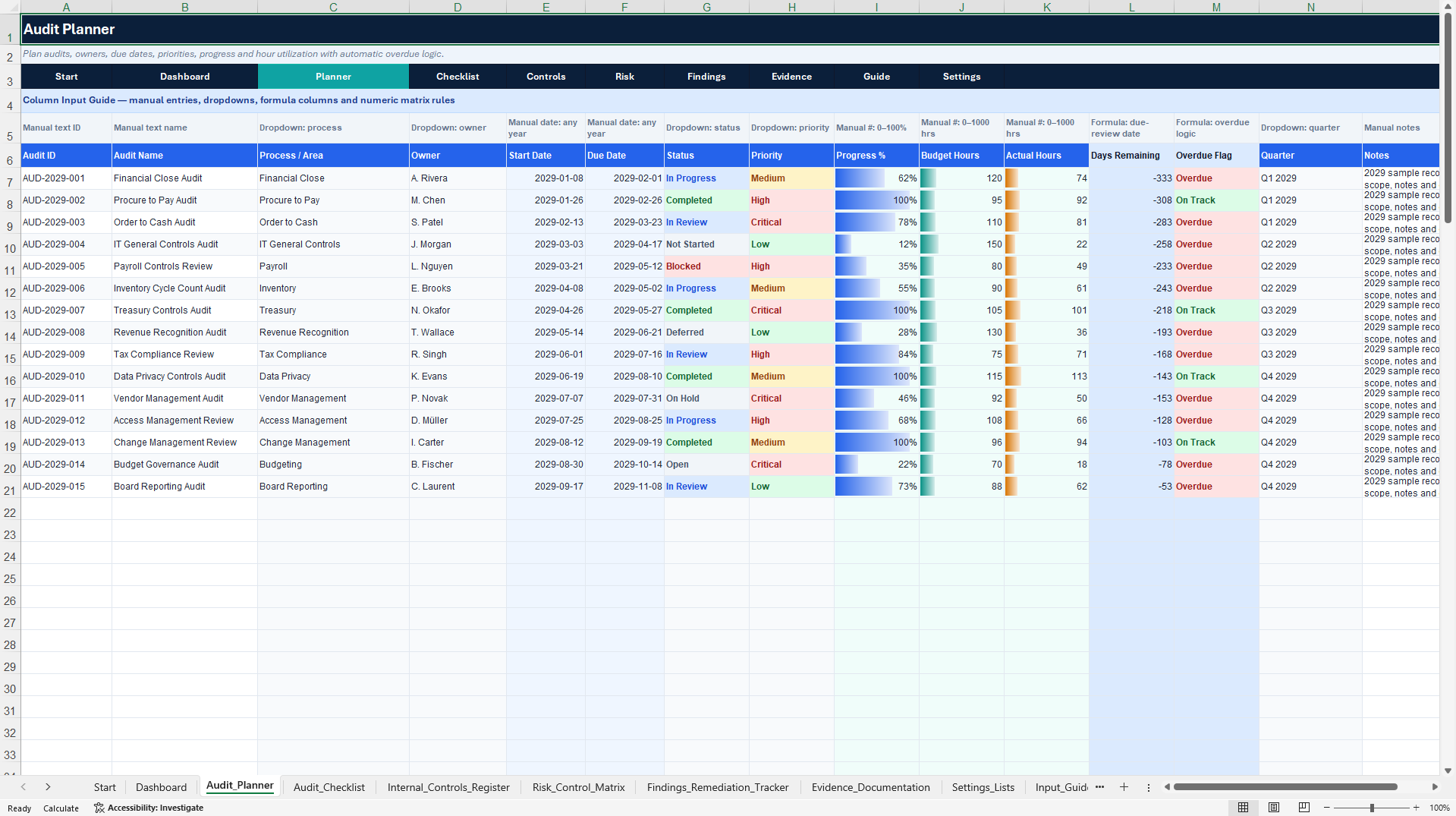Click the Checklist navigation button
The height and width of the screenshot is (816, 1456).
(458, 77)
